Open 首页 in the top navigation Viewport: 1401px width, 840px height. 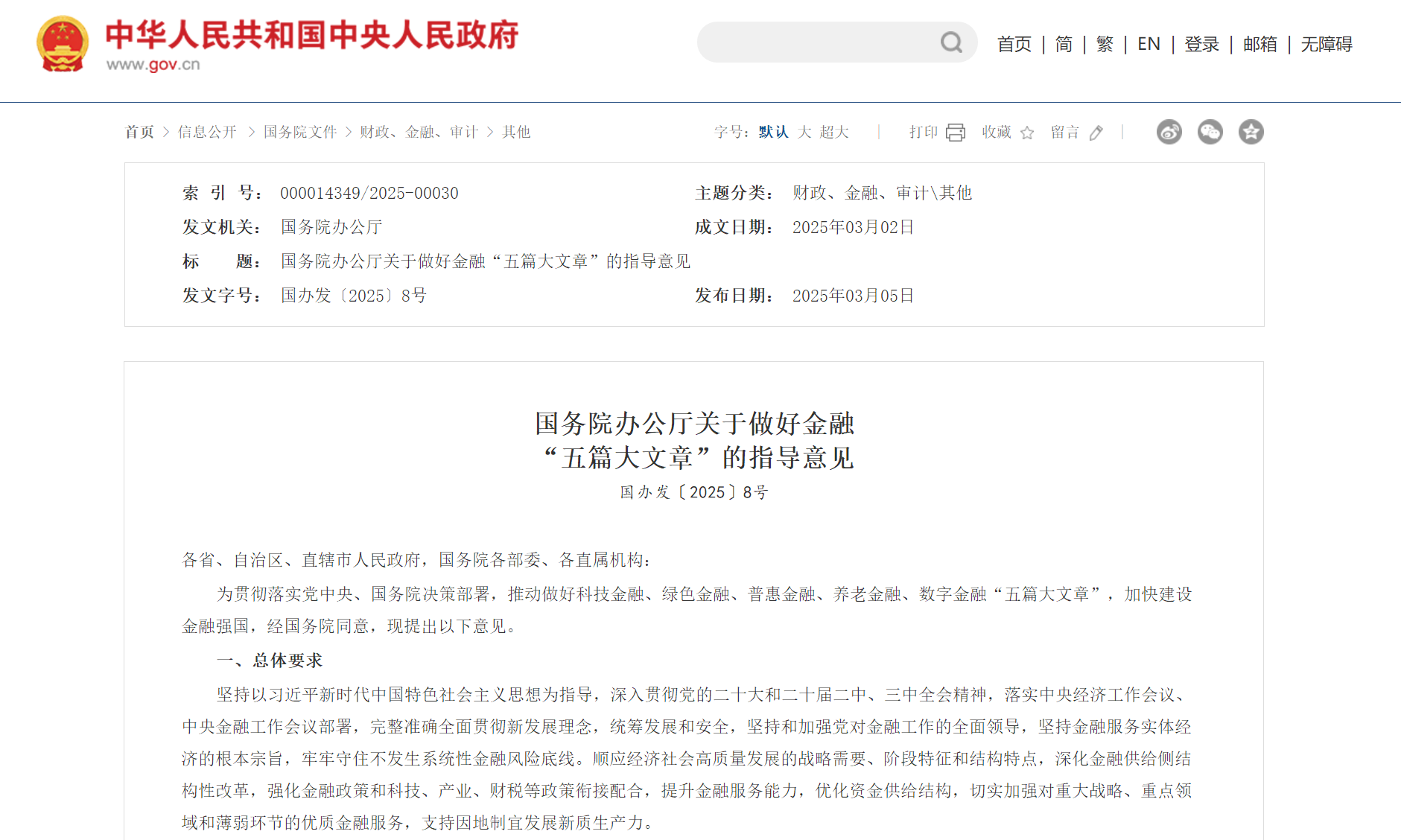click(x=1014, y=44)
